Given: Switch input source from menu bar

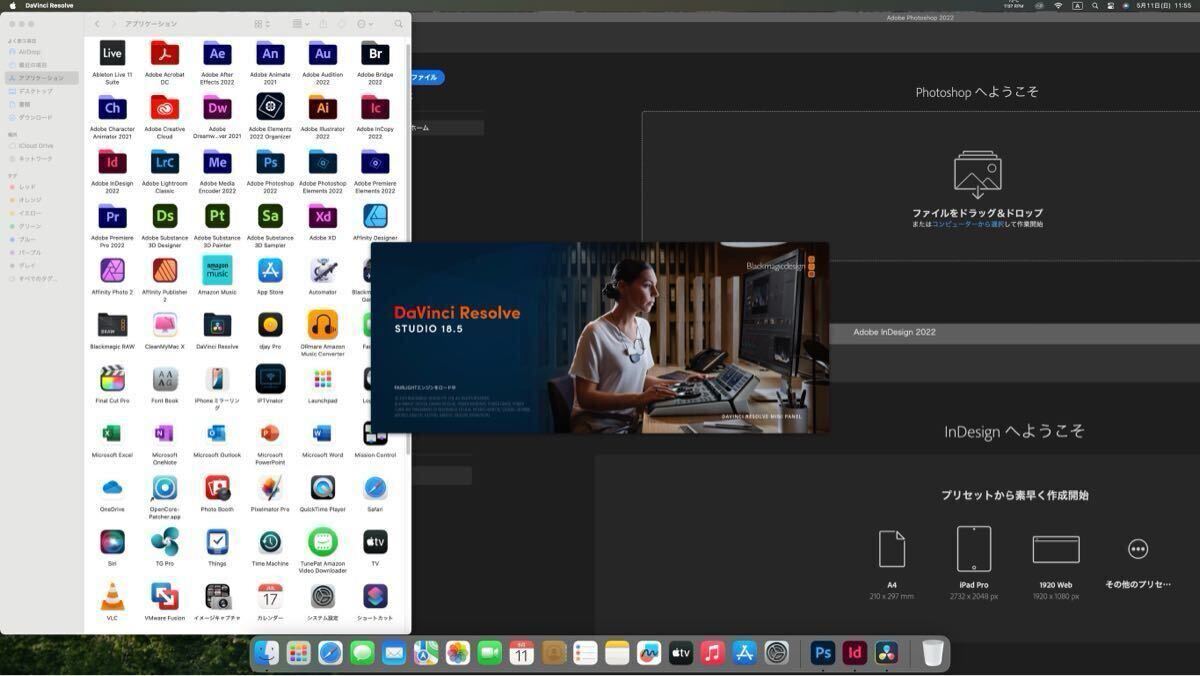Looking at the screenshot, I should tap(1077, 6).
